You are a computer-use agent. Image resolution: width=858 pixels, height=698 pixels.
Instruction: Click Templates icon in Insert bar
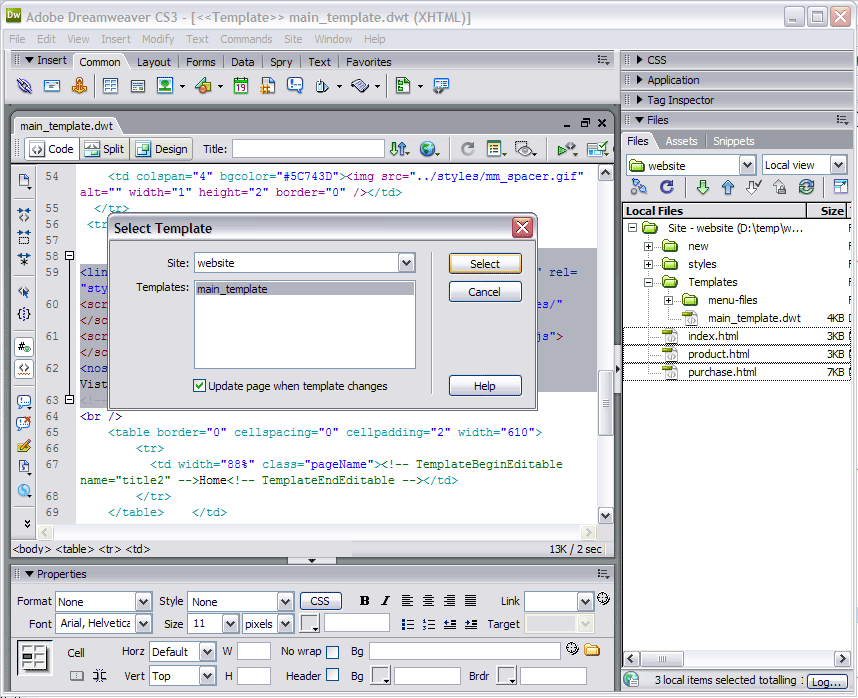pos(403,85)
